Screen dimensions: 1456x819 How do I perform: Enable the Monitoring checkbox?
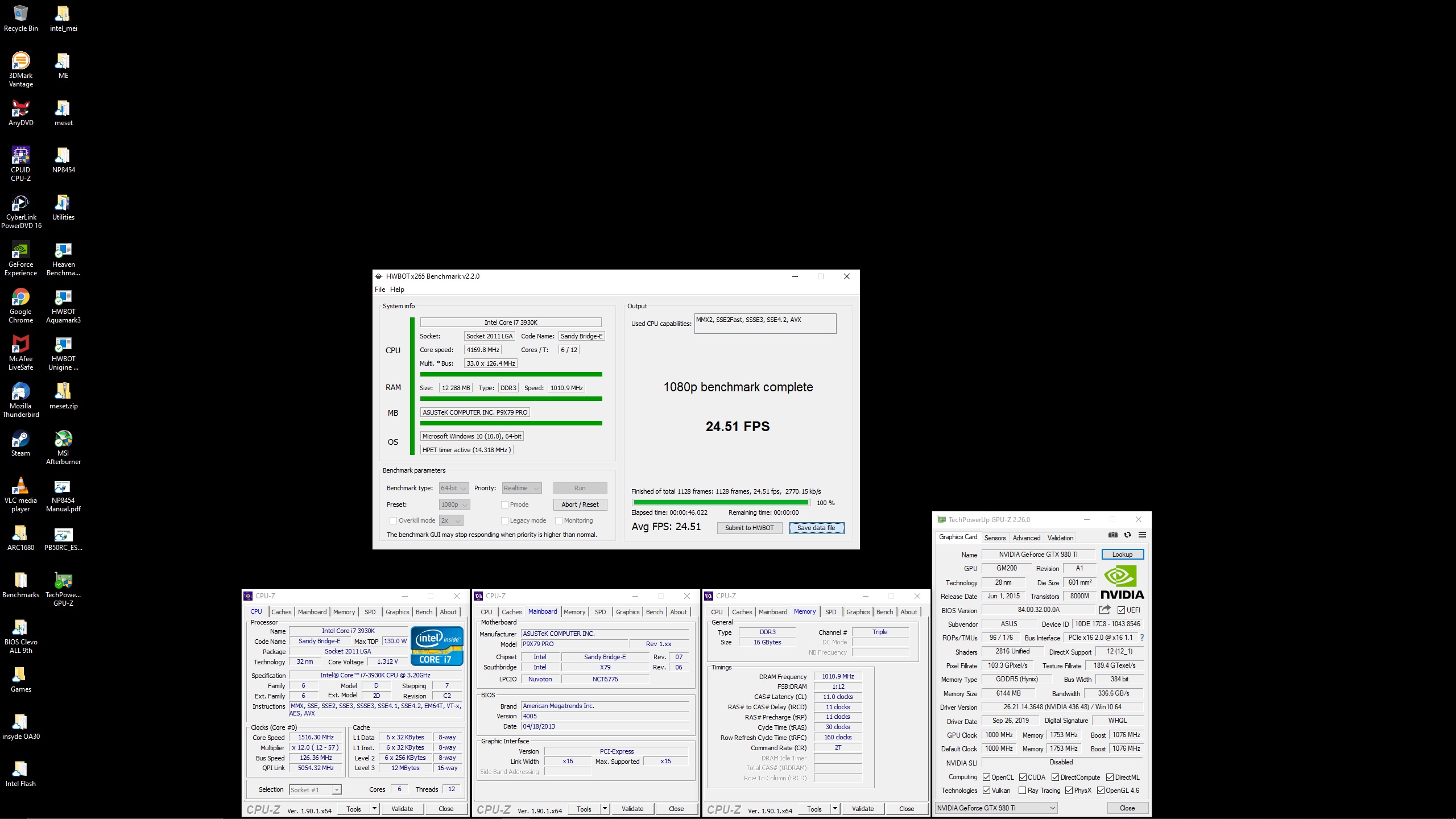(x=559, y=520)
